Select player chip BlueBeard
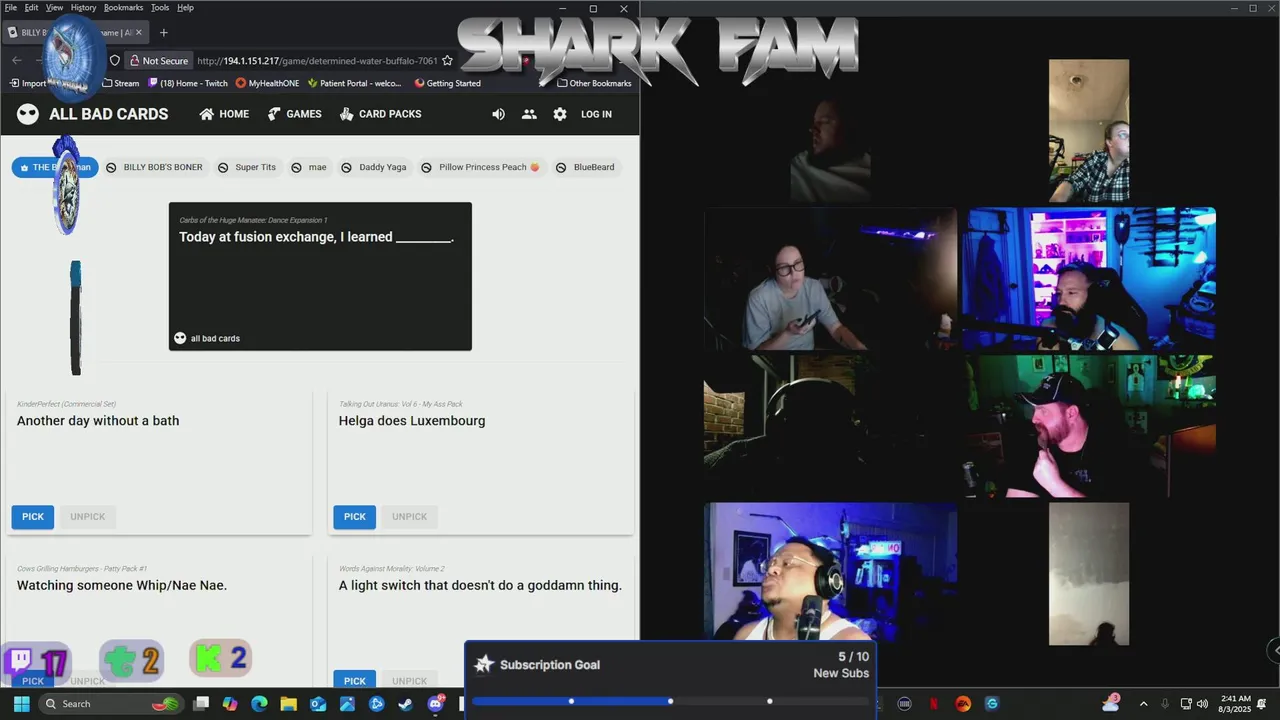Image resolution: width=1280 pixels, height=720 pixels. coord(586,167)
